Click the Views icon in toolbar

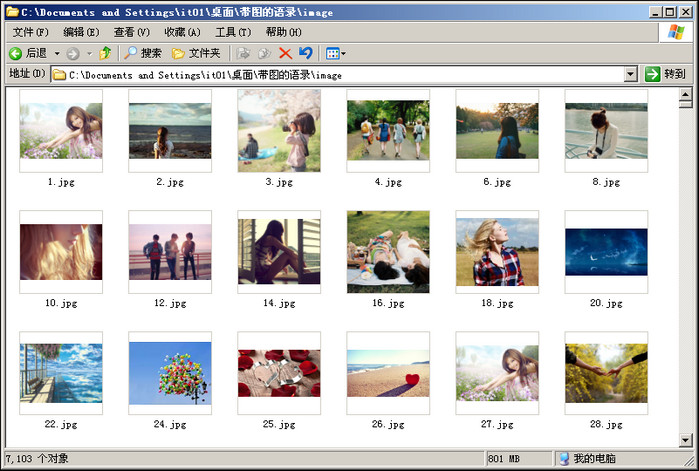[333, 54]
